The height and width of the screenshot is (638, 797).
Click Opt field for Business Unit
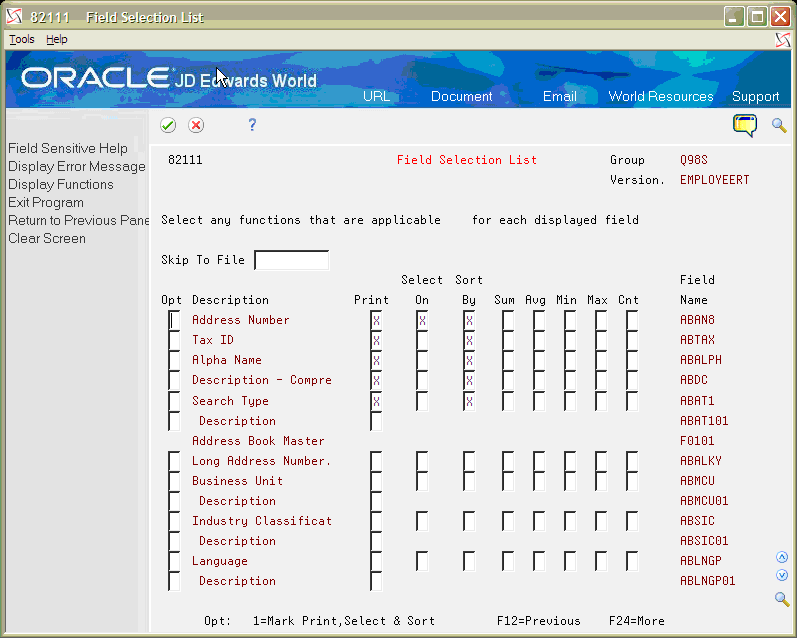click(174, 481)
